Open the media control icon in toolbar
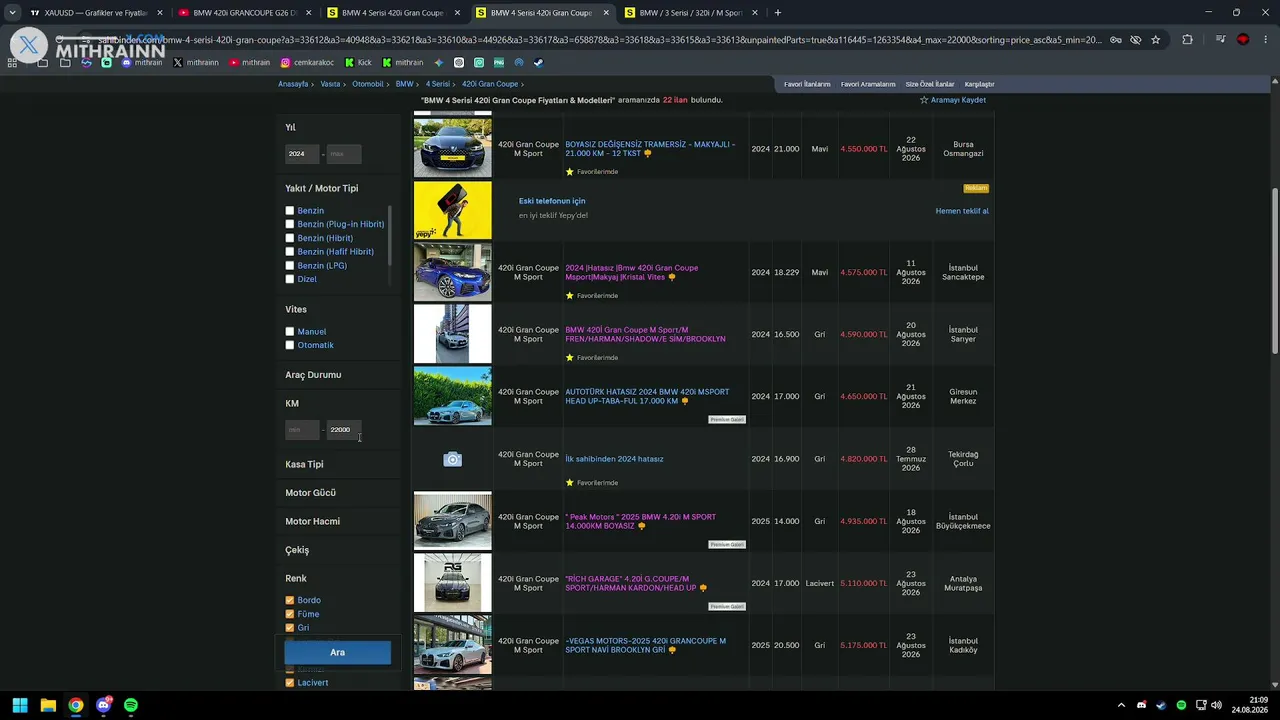The height and width of the screenshot is (720, 1280). pyautogui.click(x=1221, y=40)
